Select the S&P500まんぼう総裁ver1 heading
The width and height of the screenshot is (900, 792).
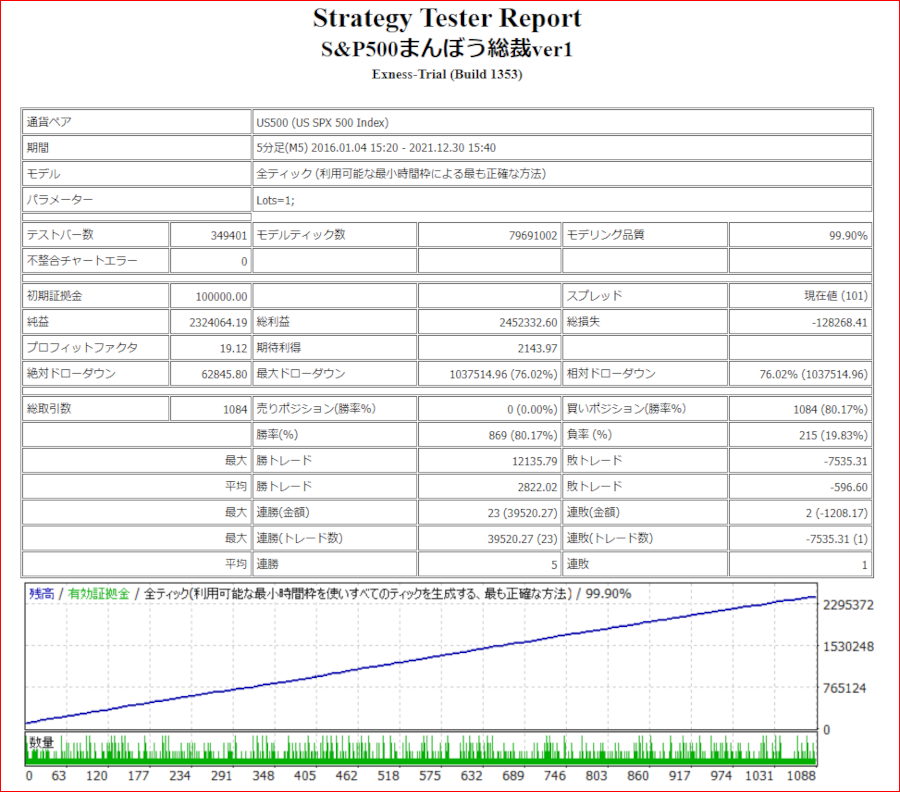point(447,49)
